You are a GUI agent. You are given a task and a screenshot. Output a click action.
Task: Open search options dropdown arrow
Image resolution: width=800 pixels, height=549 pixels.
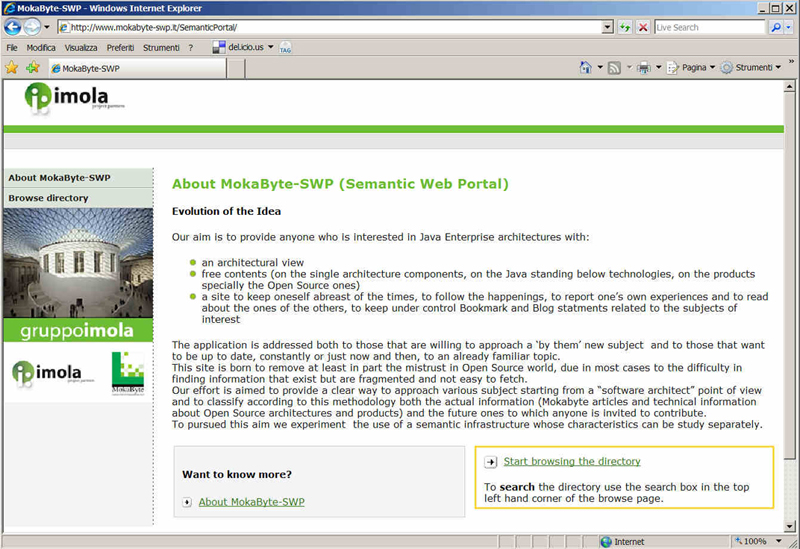tap(789, 28)
